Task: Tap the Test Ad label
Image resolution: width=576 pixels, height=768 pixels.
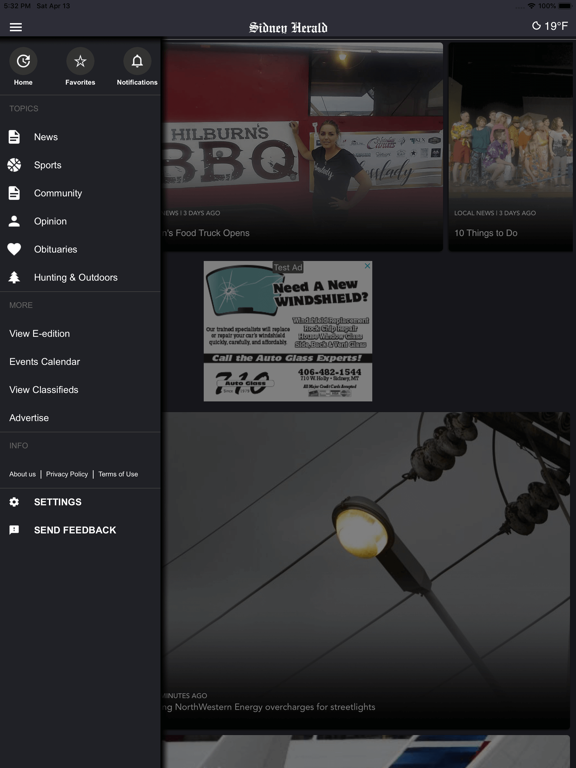Action: tap(288, 267)
